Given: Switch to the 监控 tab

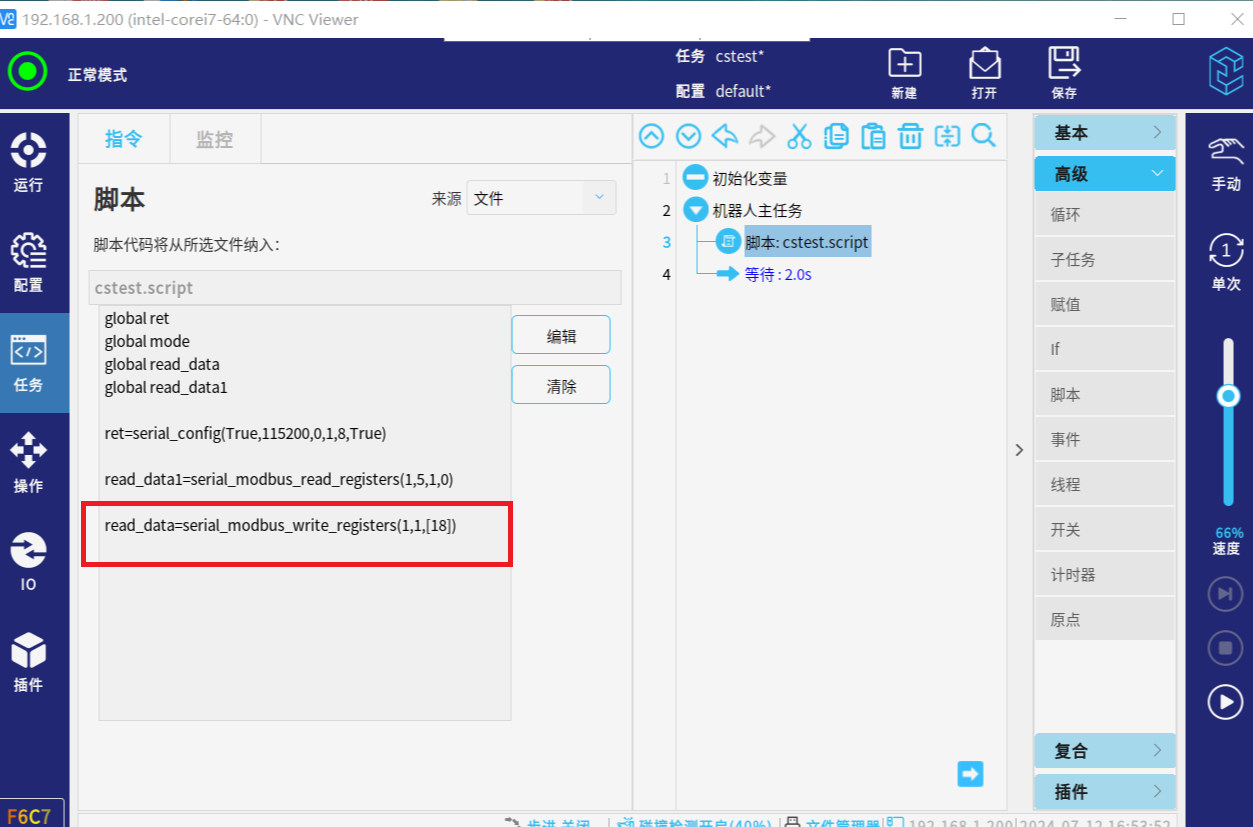Looking at the screenshot, I should (214, 139).
